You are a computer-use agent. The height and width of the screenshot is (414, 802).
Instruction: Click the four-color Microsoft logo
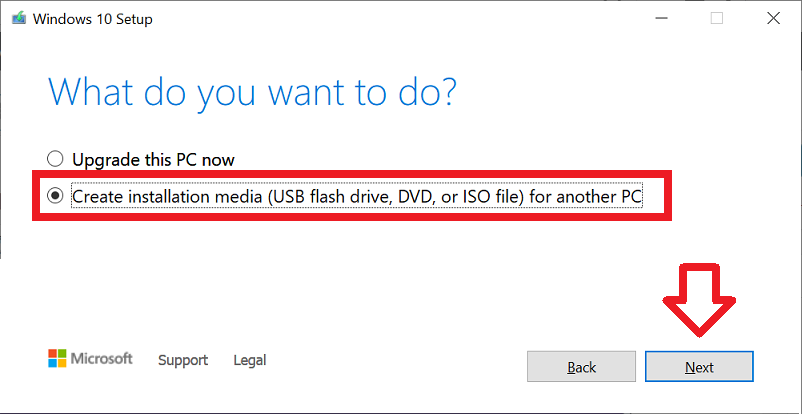coord(57,358)
